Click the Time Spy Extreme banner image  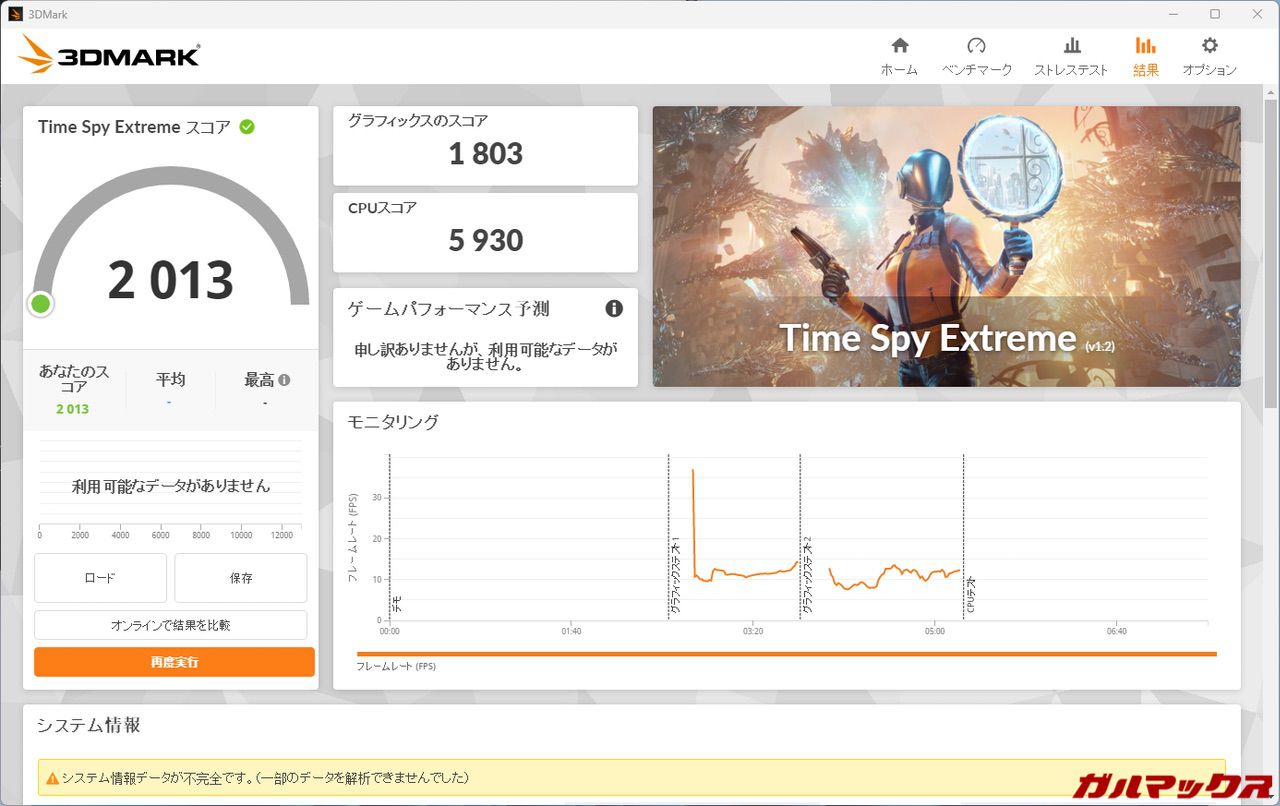click(946, 246)
